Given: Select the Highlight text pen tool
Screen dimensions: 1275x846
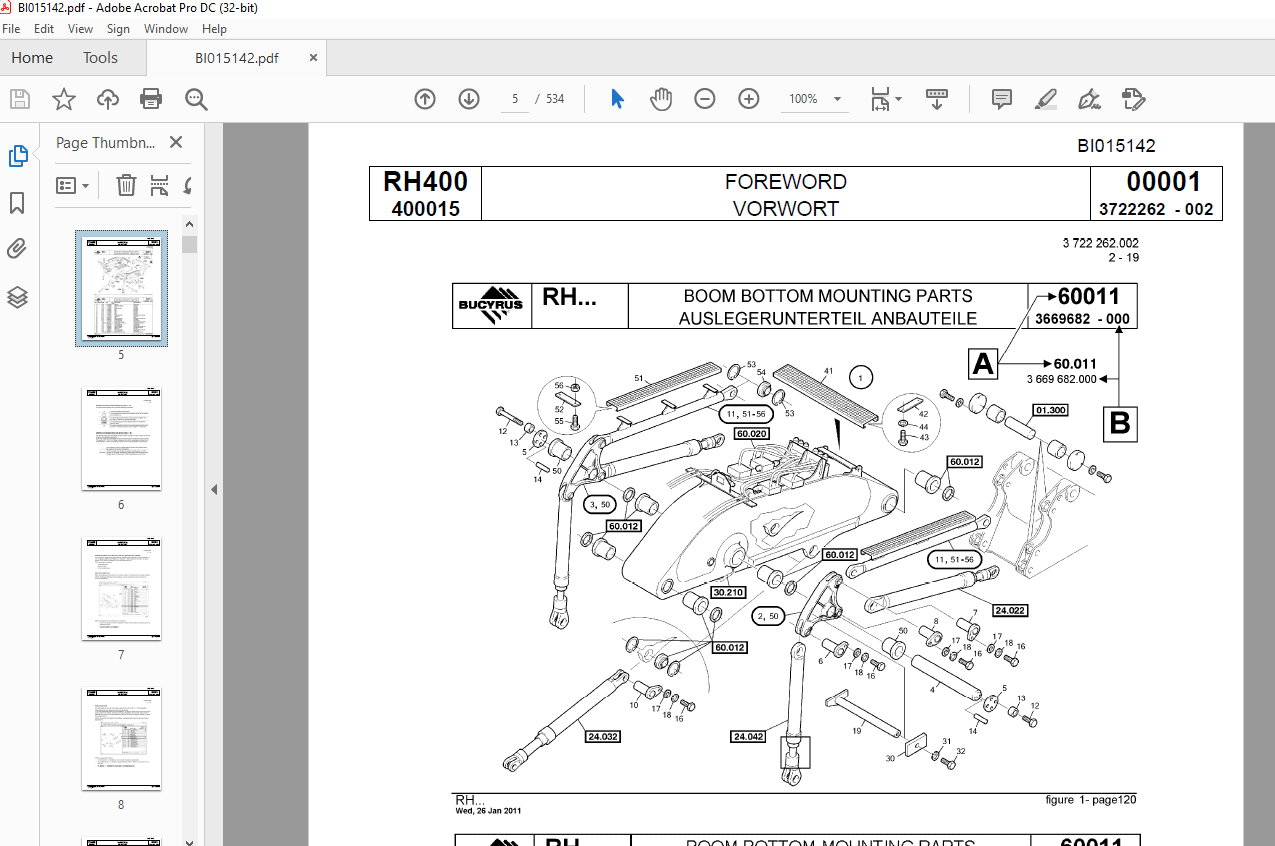Looking at the screenshot, I should click(x=1045, y=99).
